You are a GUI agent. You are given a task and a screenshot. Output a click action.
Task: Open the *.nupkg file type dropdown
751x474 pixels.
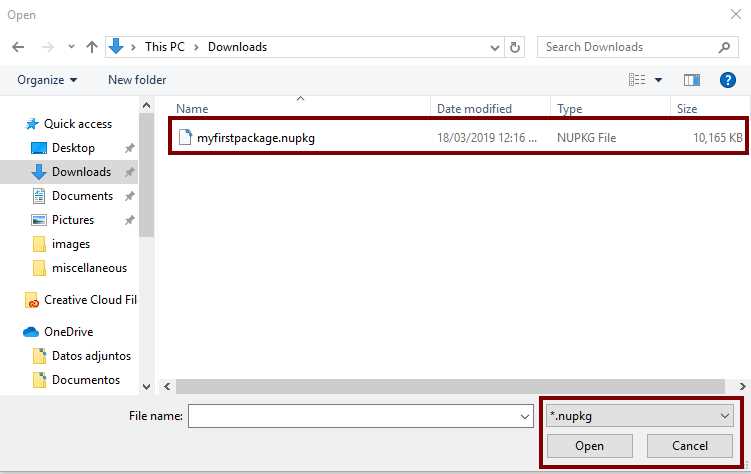640,416
